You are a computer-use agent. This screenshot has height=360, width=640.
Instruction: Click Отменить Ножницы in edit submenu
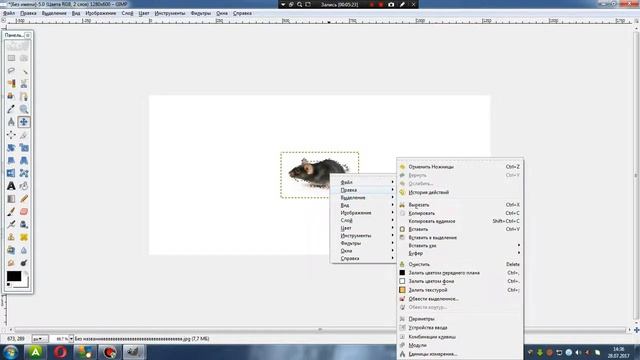click(x=460, y=167)
